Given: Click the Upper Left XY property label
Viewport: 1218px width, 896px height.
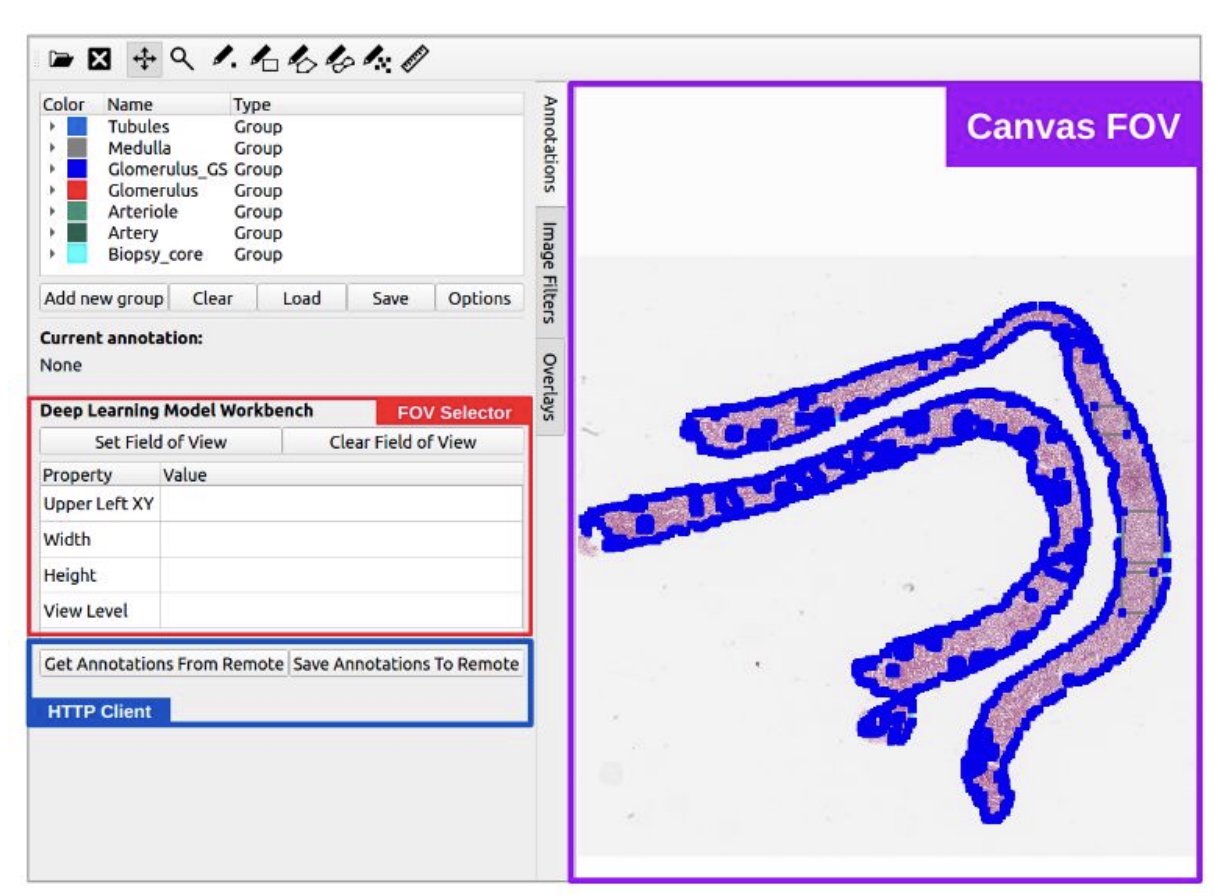Looking at the screenshot, I should (x=99, y=504).
